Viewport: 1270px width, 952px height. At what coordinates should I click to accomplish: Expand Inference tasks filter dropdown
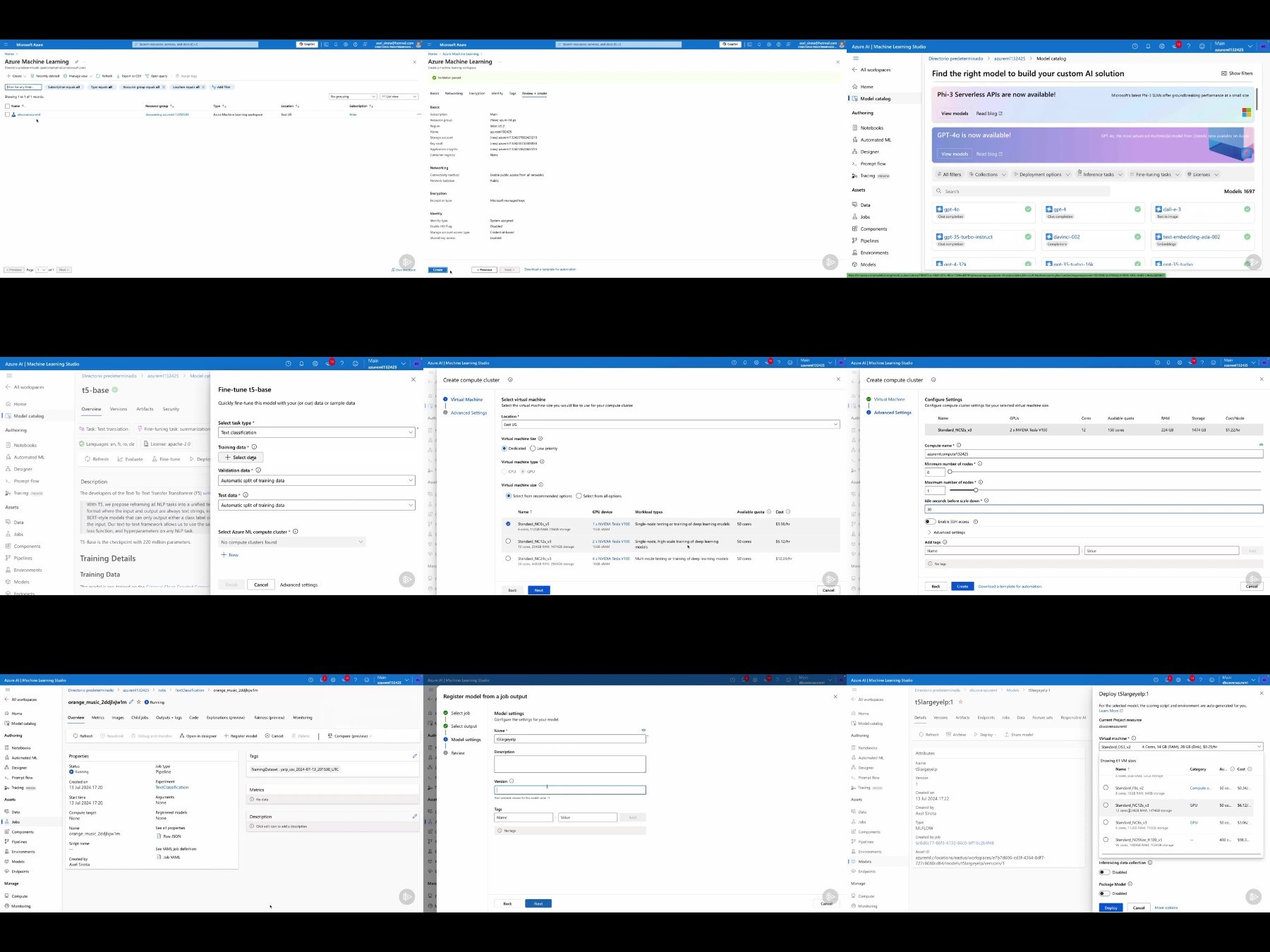pos(1100,174)
